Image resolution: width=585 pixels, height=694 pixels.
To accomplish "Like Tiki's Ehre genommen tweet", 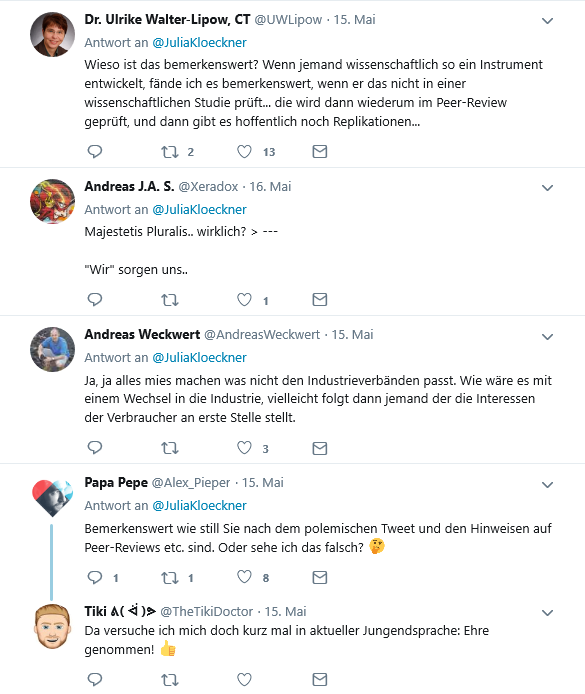I will coord(244,679).
